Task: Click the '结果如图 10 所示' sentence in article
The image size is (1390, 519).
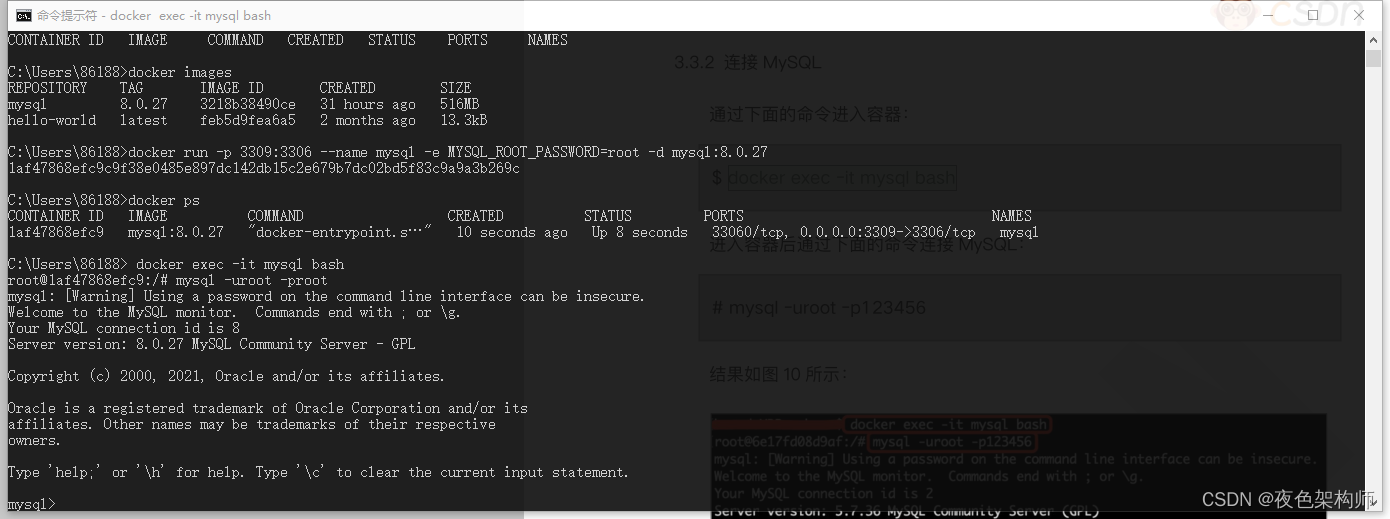Action: tap(778, 374)
